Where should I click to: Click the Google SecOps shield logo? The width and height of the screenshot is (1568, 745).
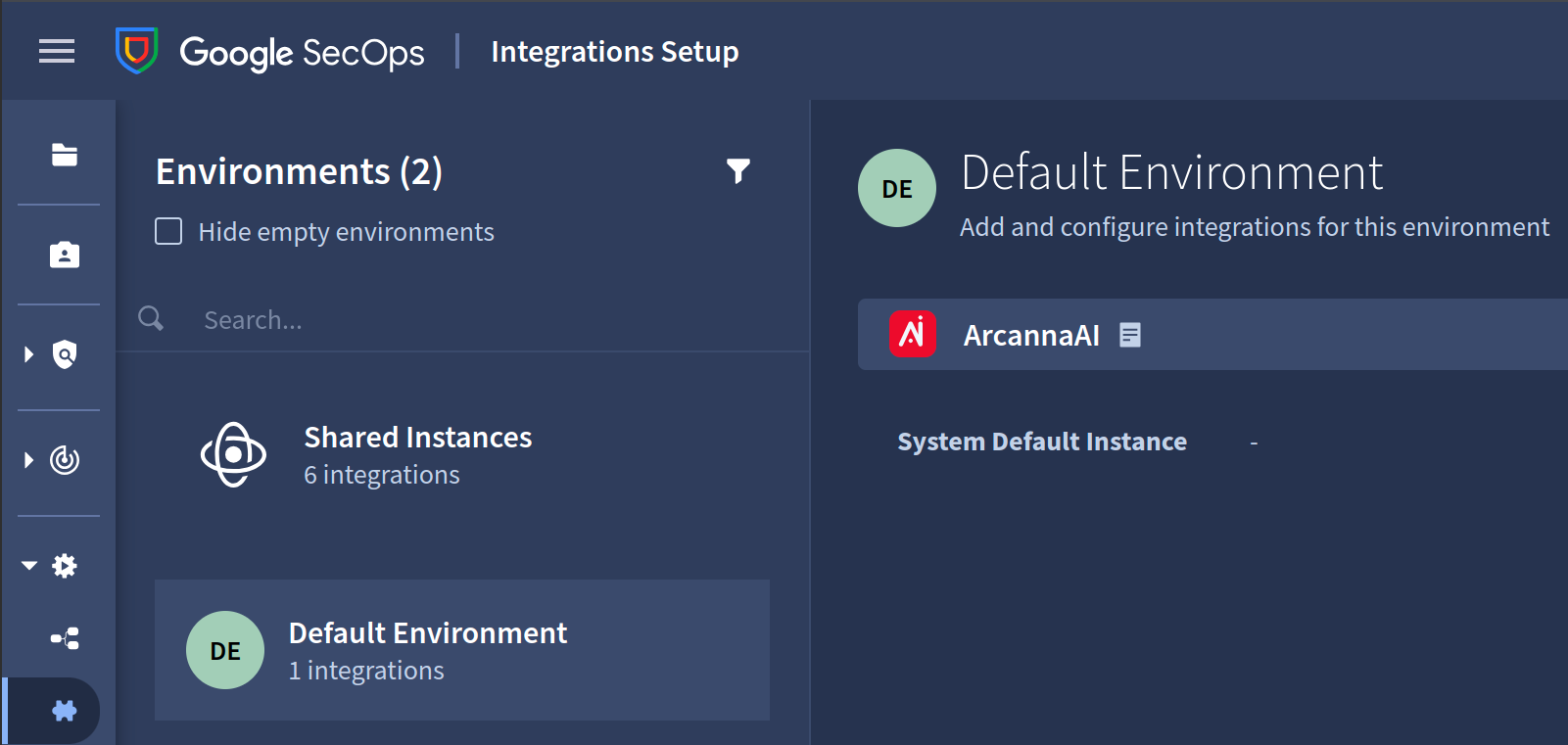[x=137, y=51]
